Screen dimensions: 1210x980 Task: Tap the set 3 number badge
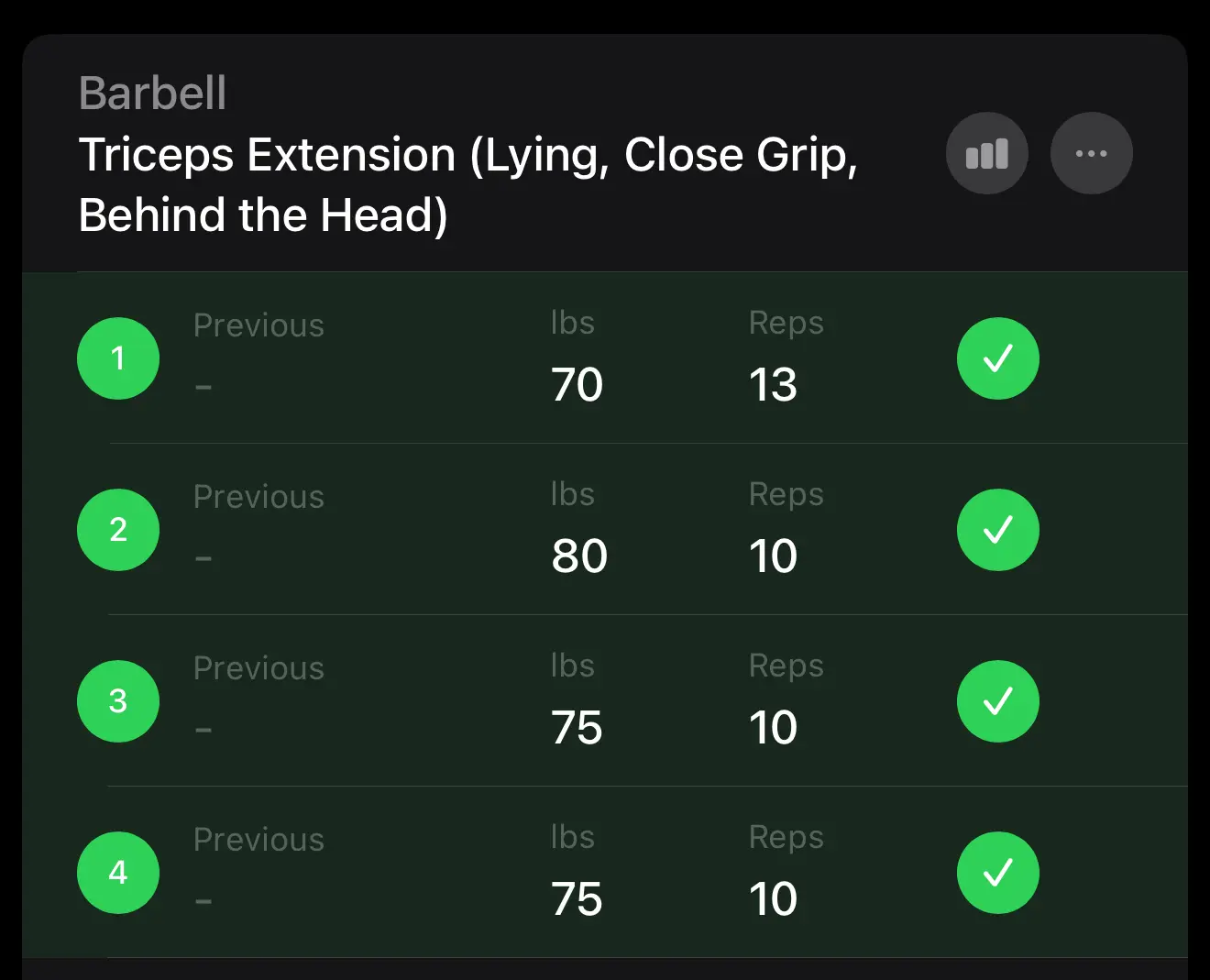point(118,701)
